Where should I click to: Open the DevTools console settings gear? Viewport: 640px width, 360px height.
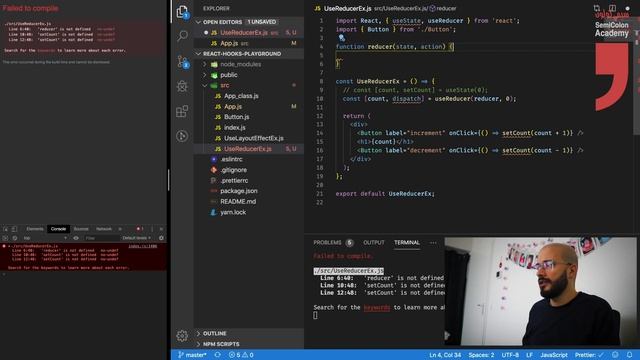[161, 238]
